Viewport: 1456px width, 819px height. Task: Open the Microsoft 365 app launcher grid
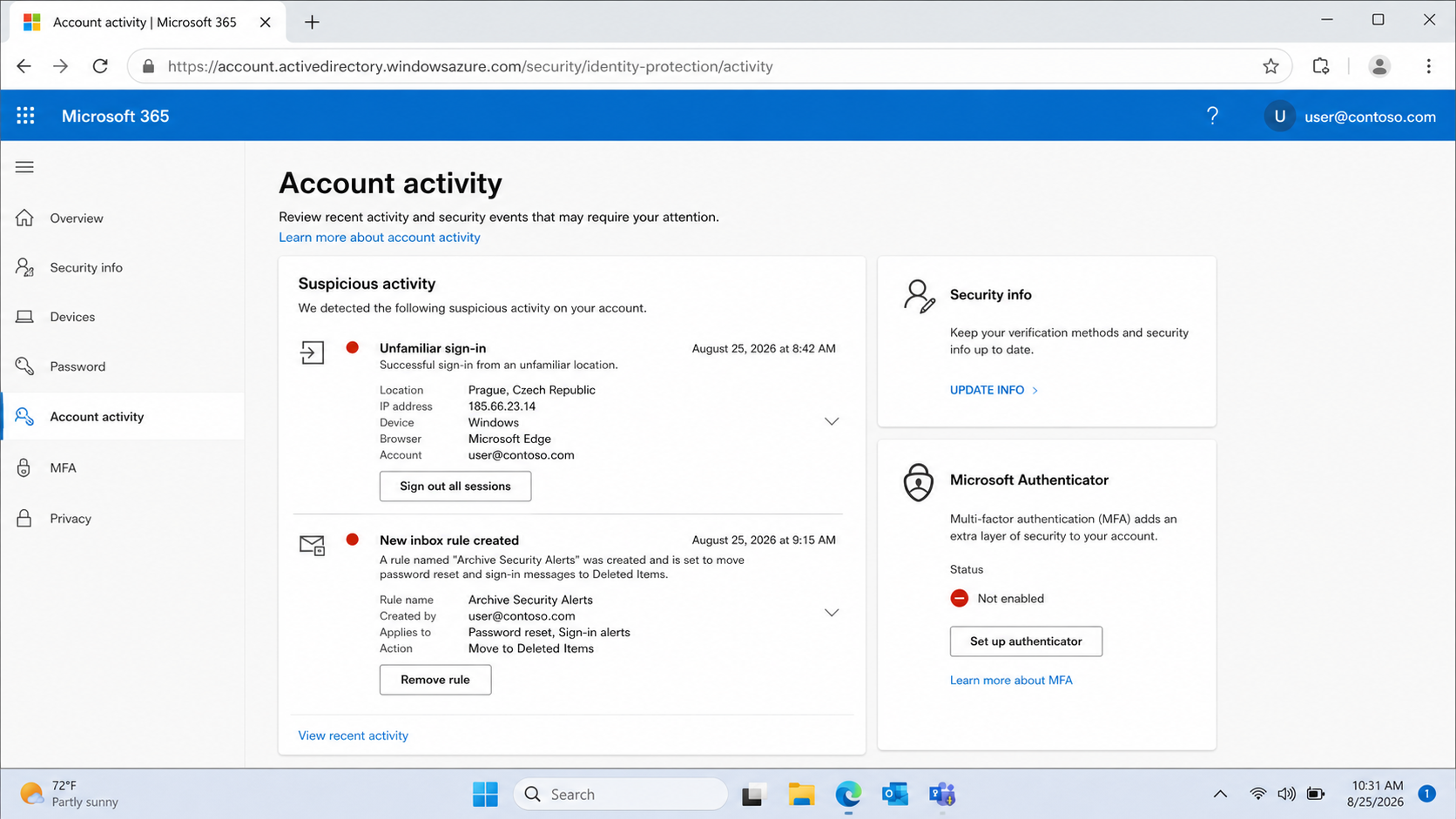click(x=25, y=116)
